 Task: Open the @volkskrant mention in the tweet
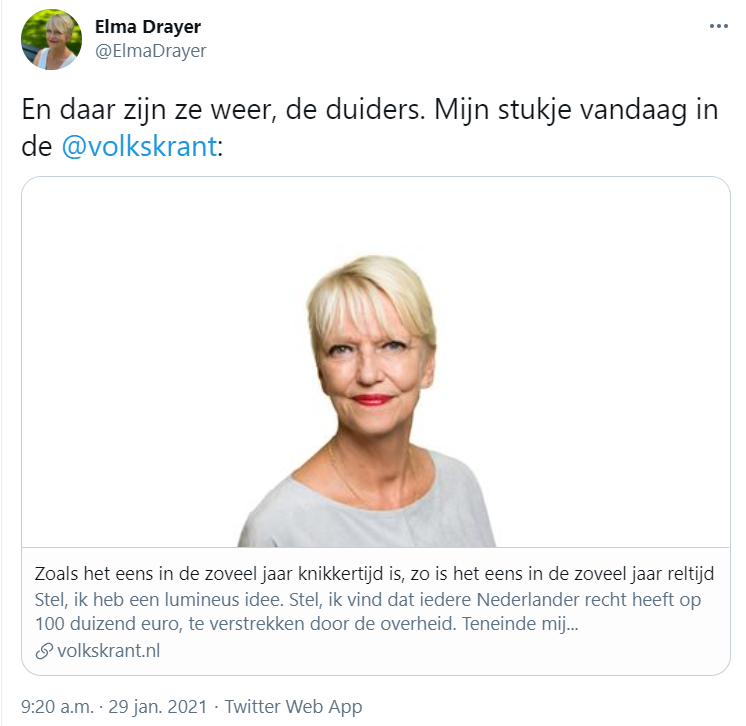pos(139,146)
